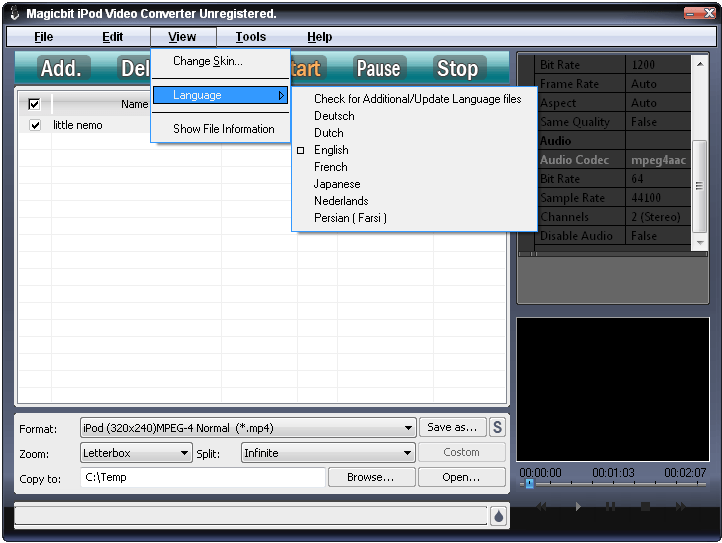Click the Costom button
Screen dimensions: 722x543
(x=461, y=452)
